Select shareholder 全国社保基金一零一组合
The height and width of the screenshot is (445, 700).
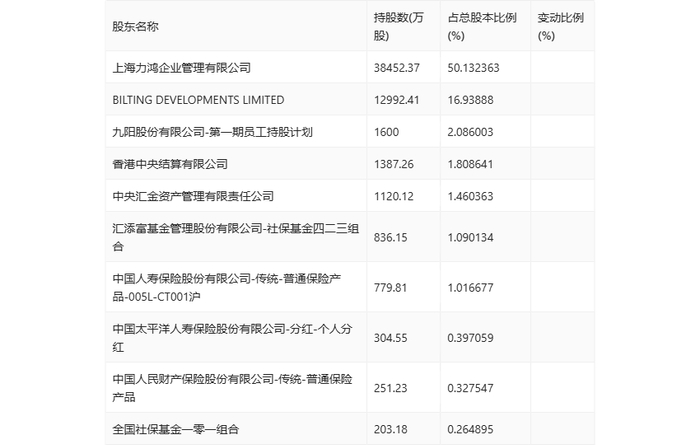pos(175,429)
